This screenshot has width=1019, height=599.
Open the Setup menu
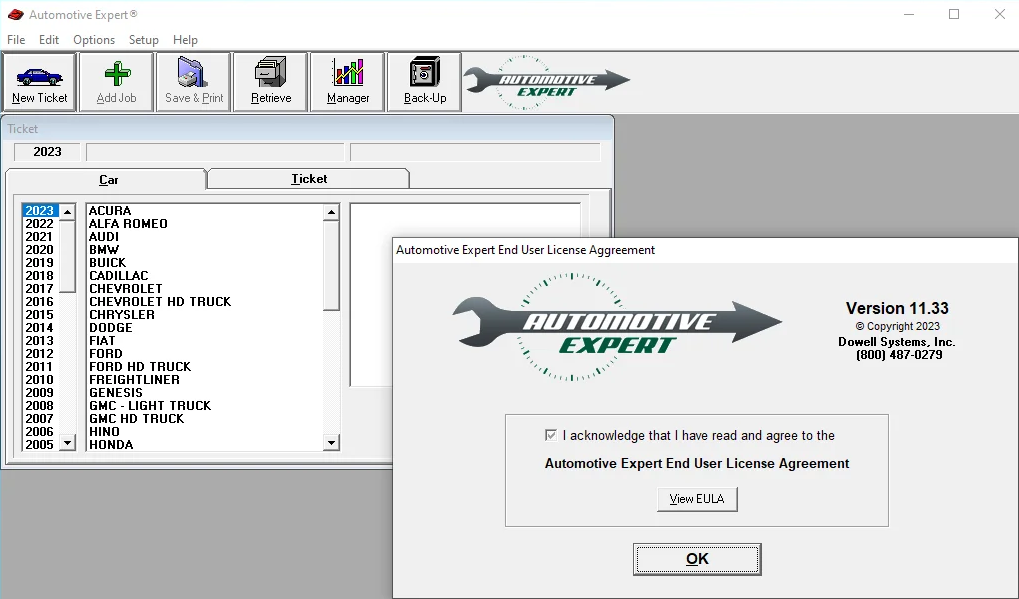[144, 40]
